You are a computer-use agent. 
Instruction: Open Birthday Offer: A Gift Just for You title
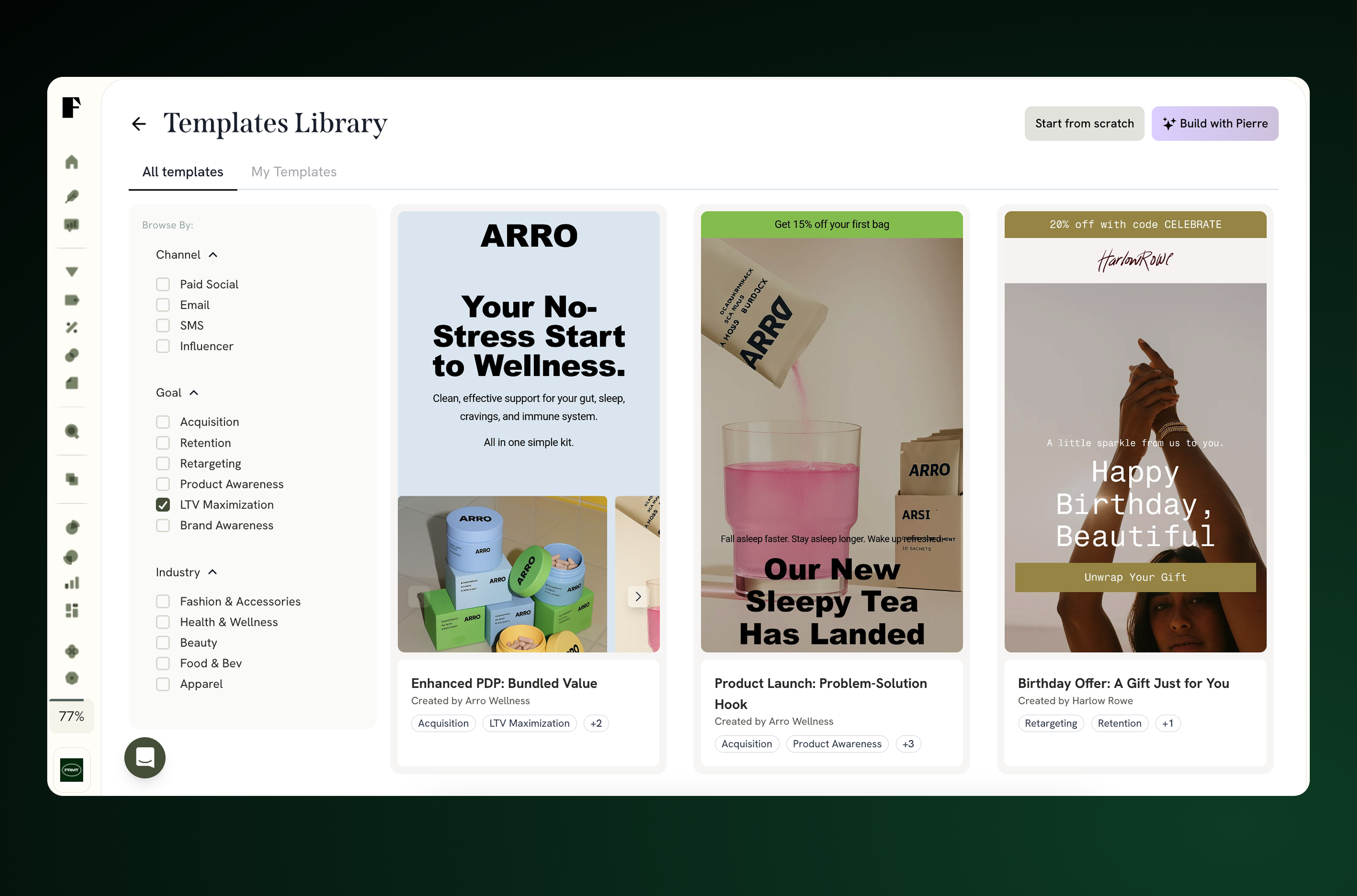pyautogui.click(x=1123, y=683)
